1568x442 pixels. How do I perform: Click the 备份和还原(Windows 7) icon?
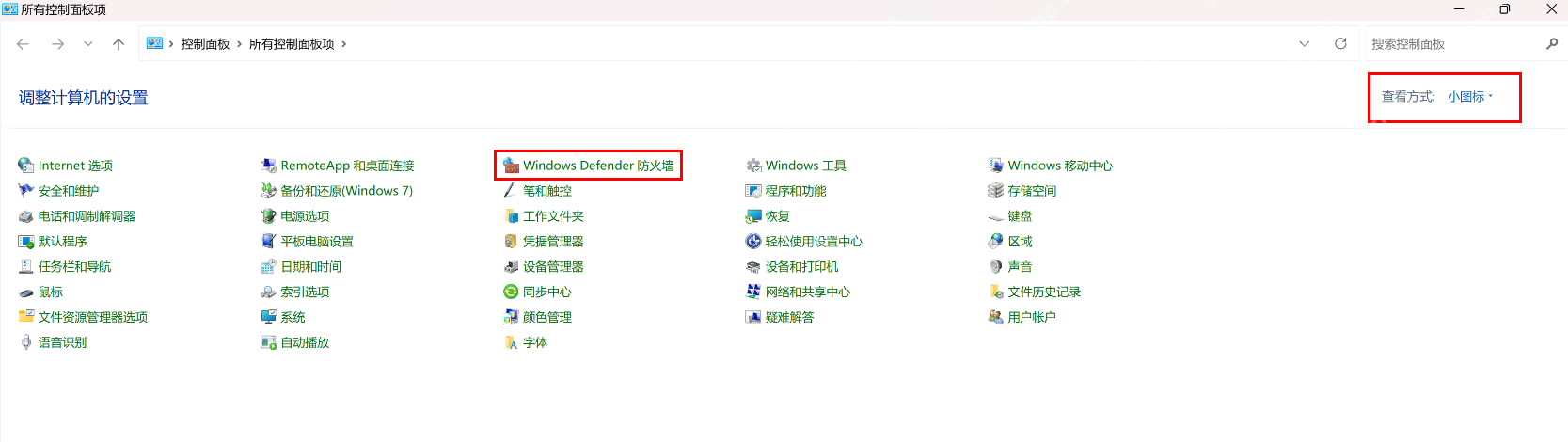268,191
